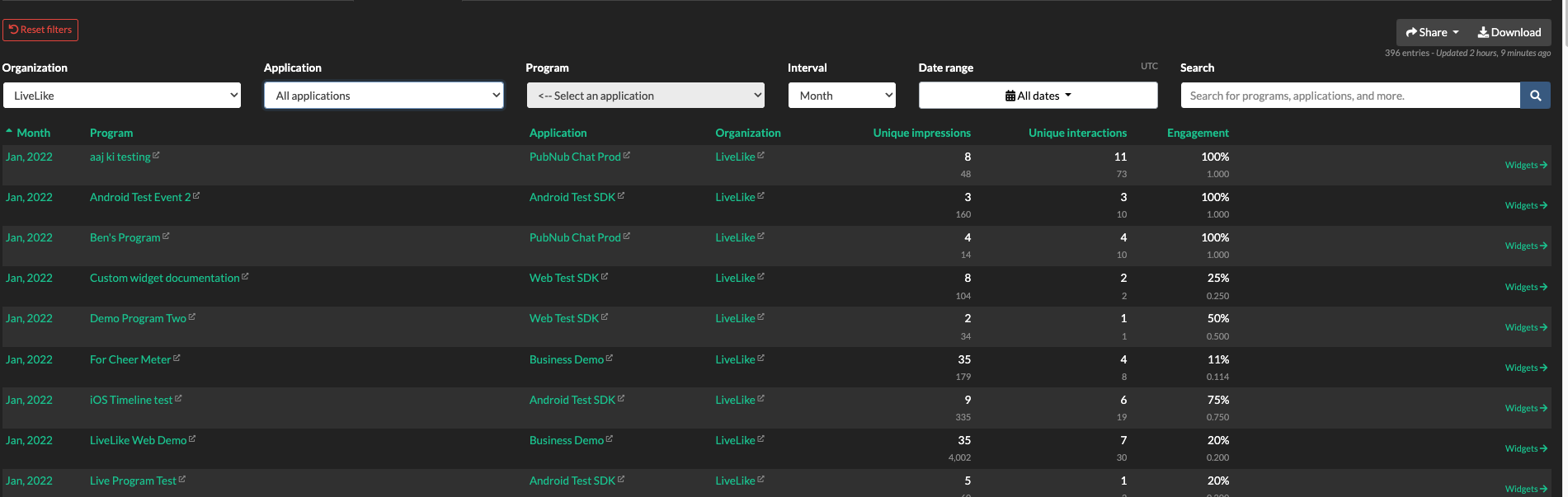Open Widgets link for iOS Timeline test row
Screen dimensions: 1568x497
(1525, 408)
